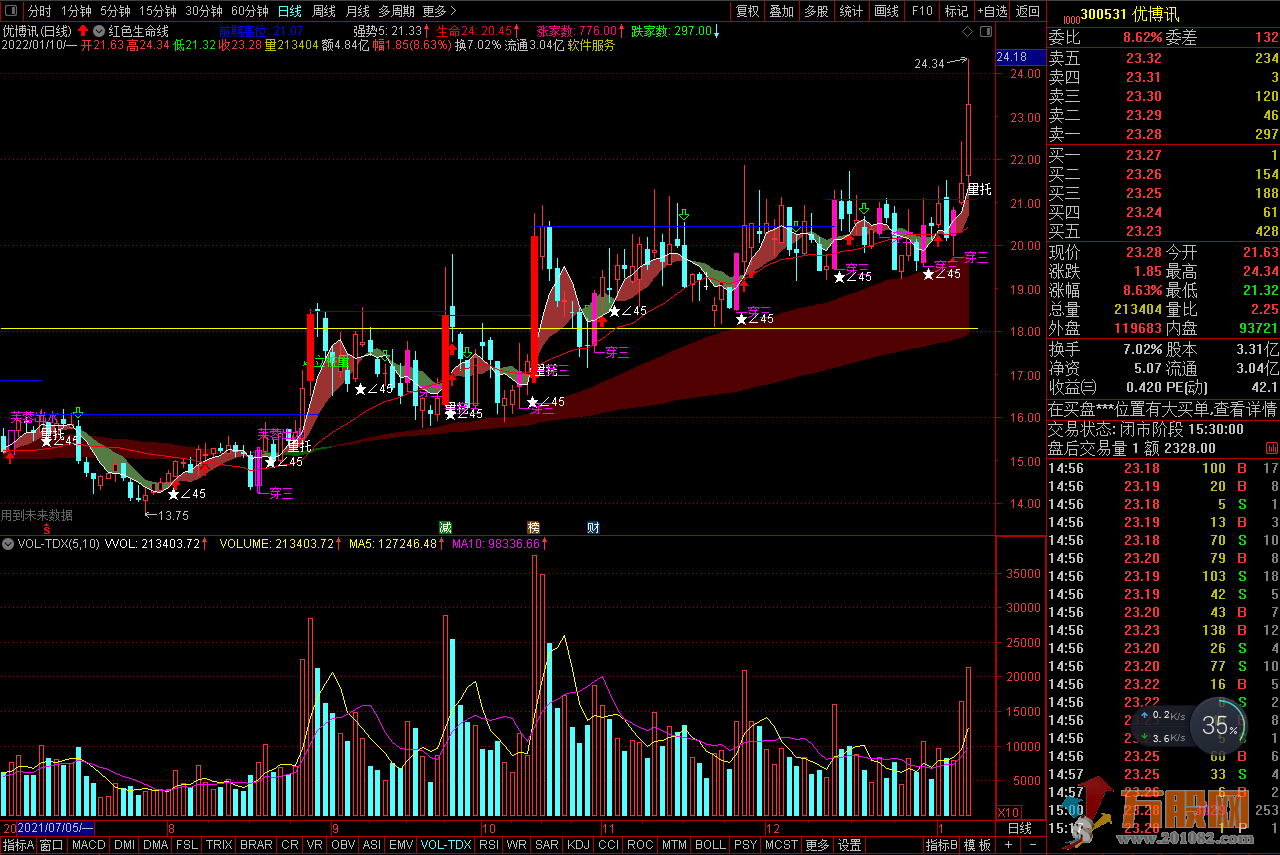1280x855 pixels.
Task: Choose the 30分钟 period
Action: (204, 11)
